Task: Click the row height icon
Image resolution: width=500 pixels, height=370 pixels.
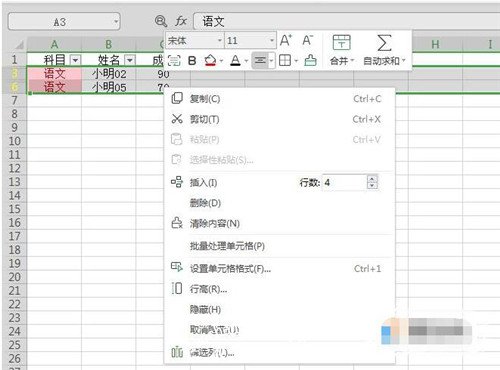Action: (x=177, y=288)
